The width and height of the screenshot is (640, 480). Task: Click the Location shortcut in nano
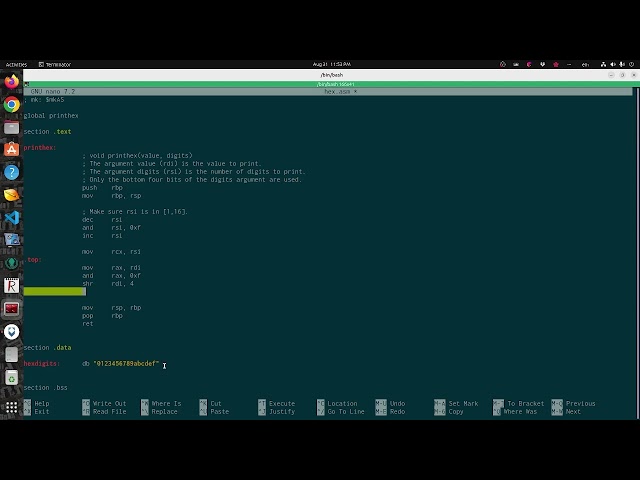[x=337, y=403]
